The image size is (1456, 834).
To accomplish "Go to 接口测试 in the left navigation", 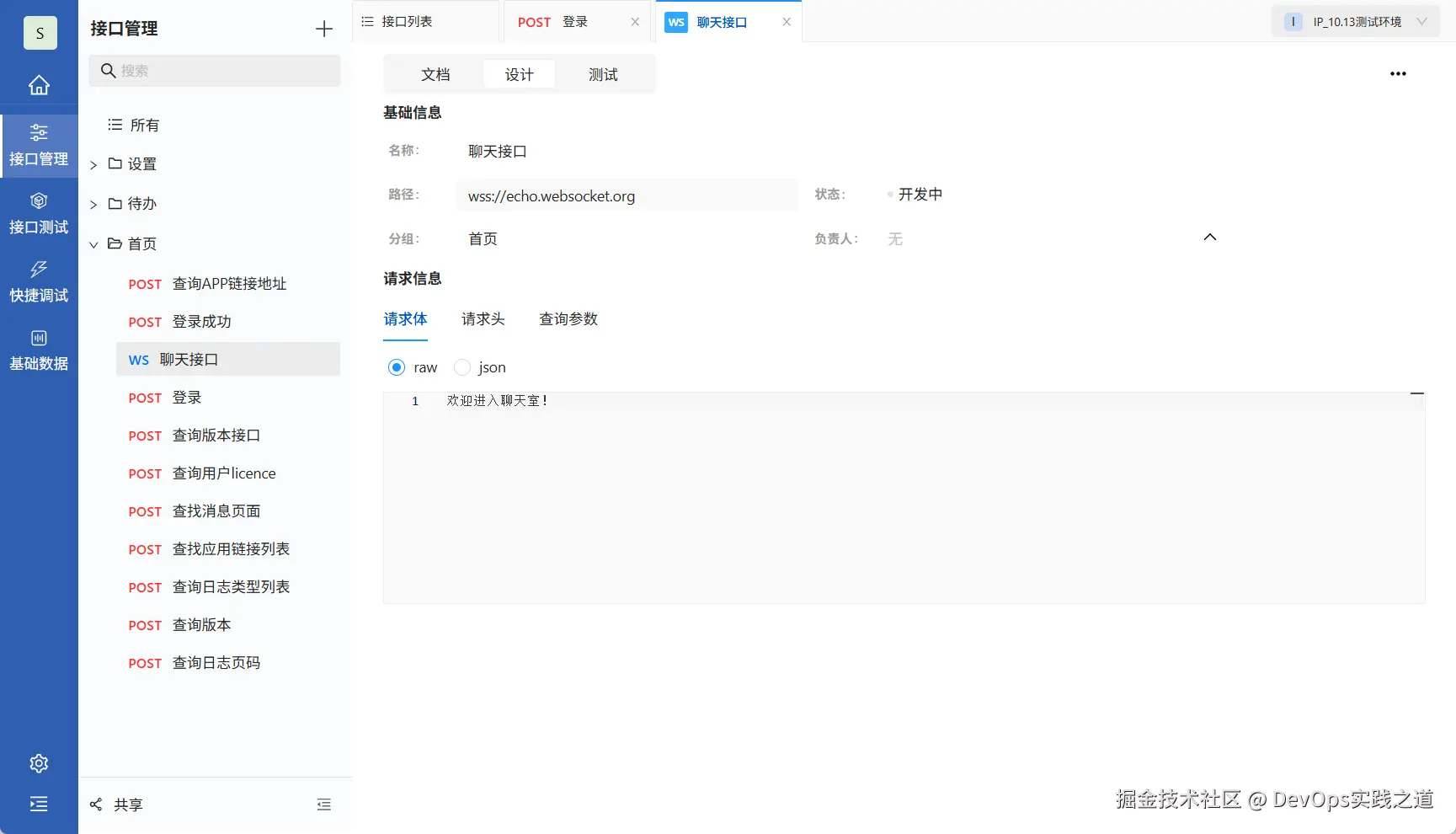I will click(39, 214).
